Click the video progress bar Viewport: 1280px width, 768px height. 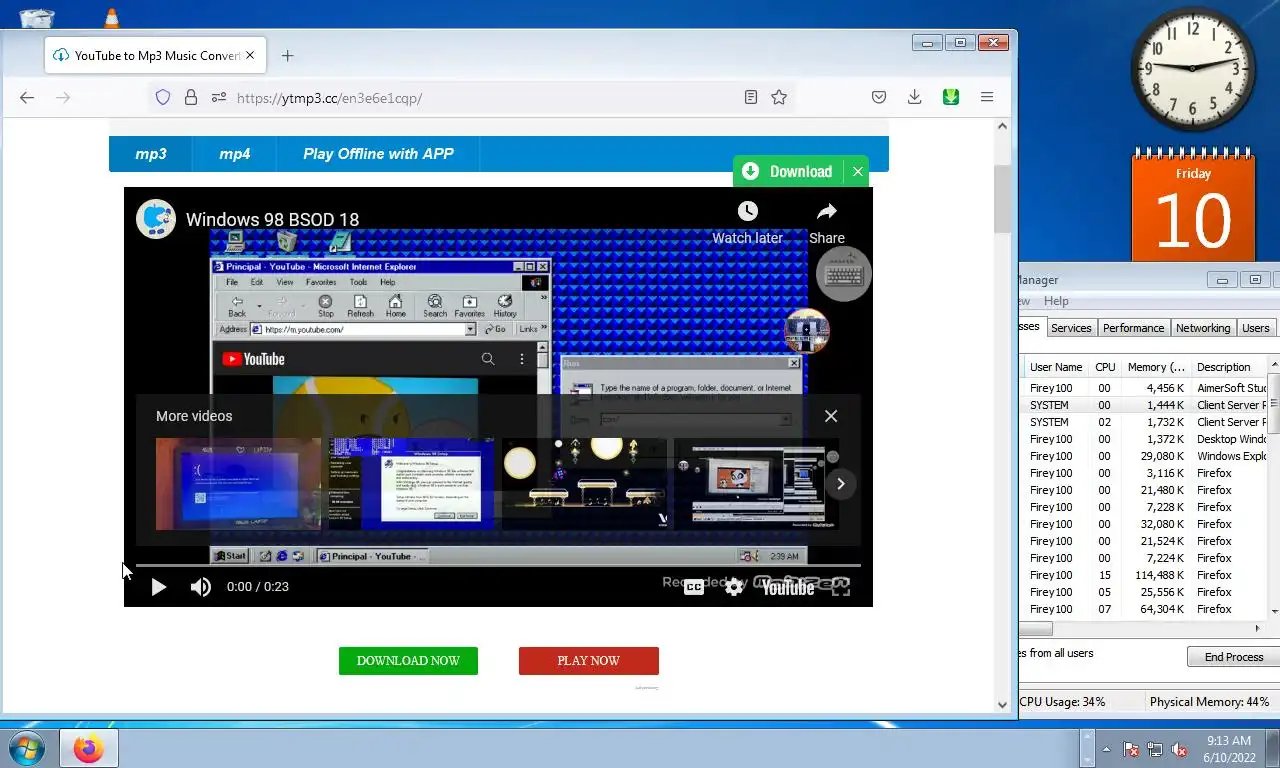point(498,566)
